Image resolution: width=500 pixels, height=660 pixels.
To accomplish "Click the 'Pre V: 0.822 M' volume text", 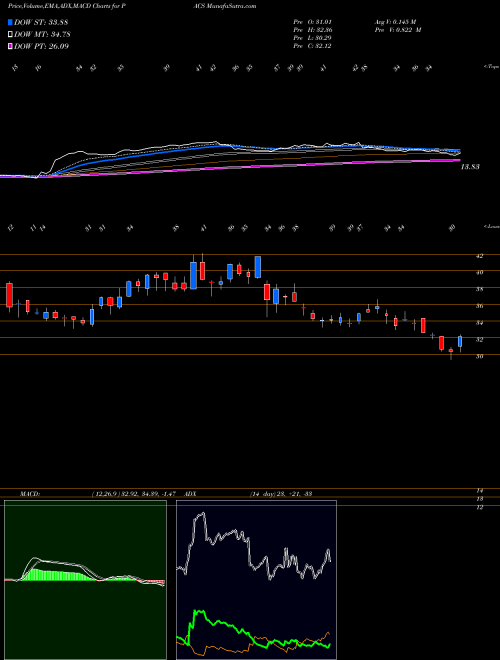I will pyautogui.click(x=399, y=29).
